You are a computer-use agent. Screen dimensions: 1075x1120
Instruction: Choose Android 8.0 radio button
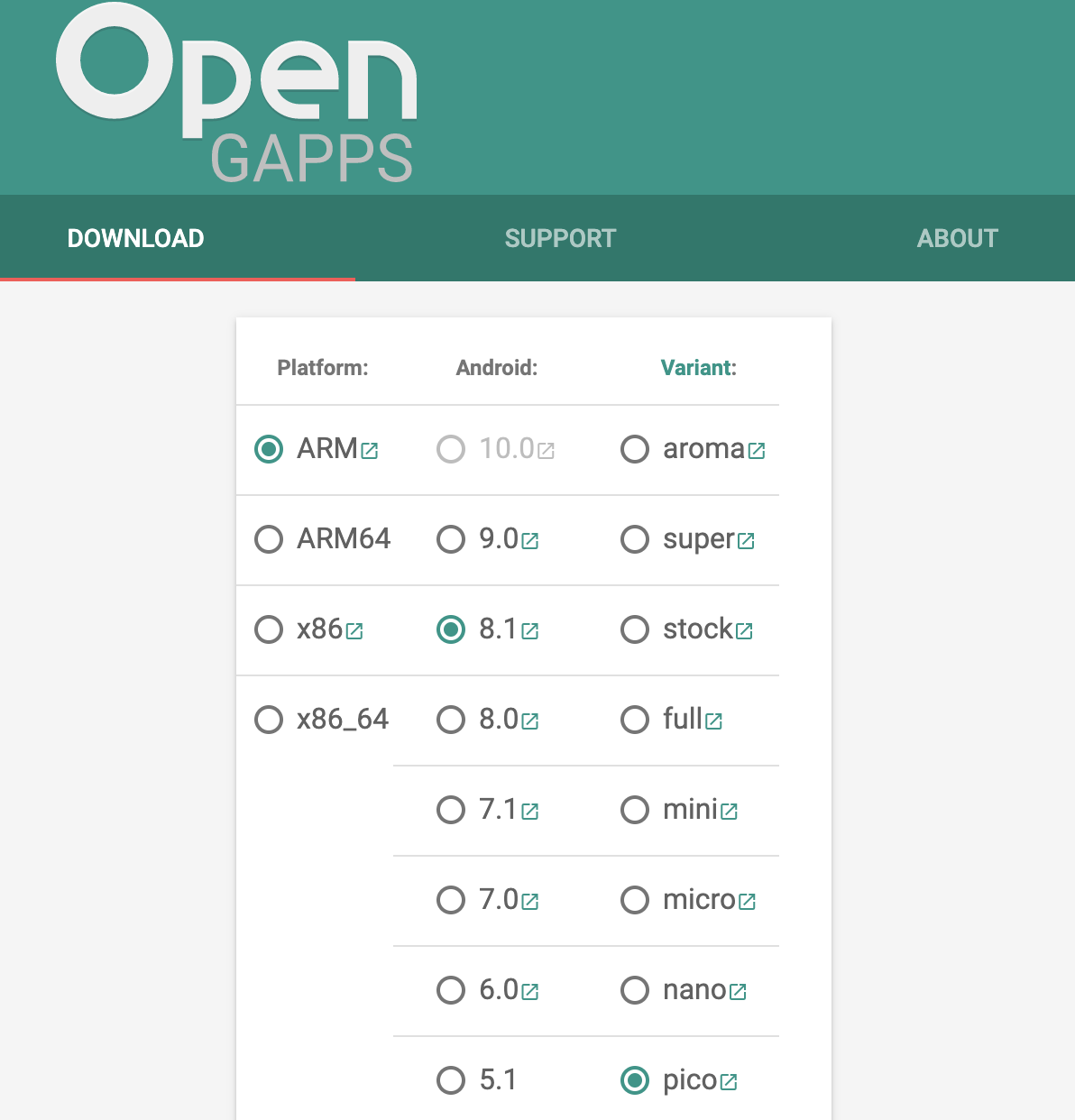coord(451,720)
